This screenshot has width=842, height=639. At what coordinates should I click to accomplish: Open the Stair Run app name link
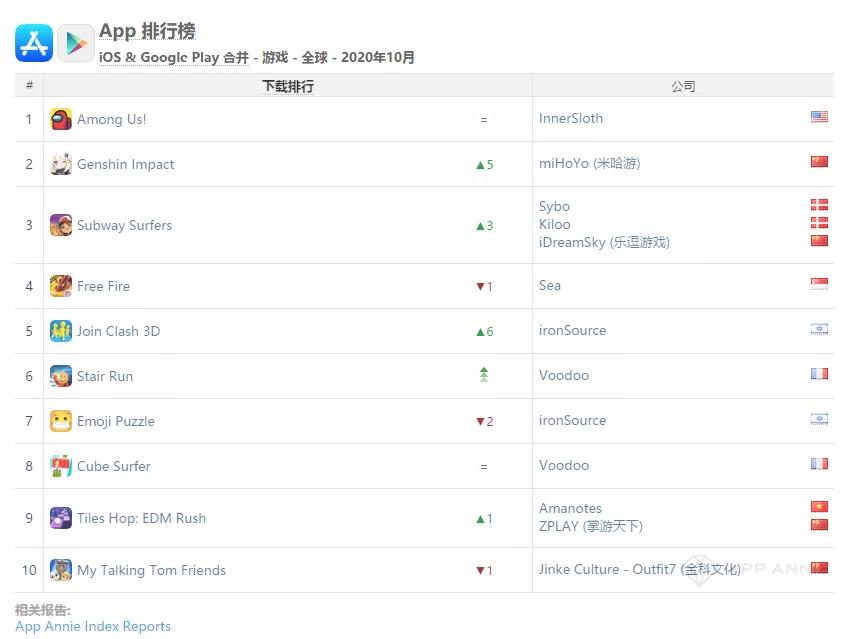pos(105,376)
